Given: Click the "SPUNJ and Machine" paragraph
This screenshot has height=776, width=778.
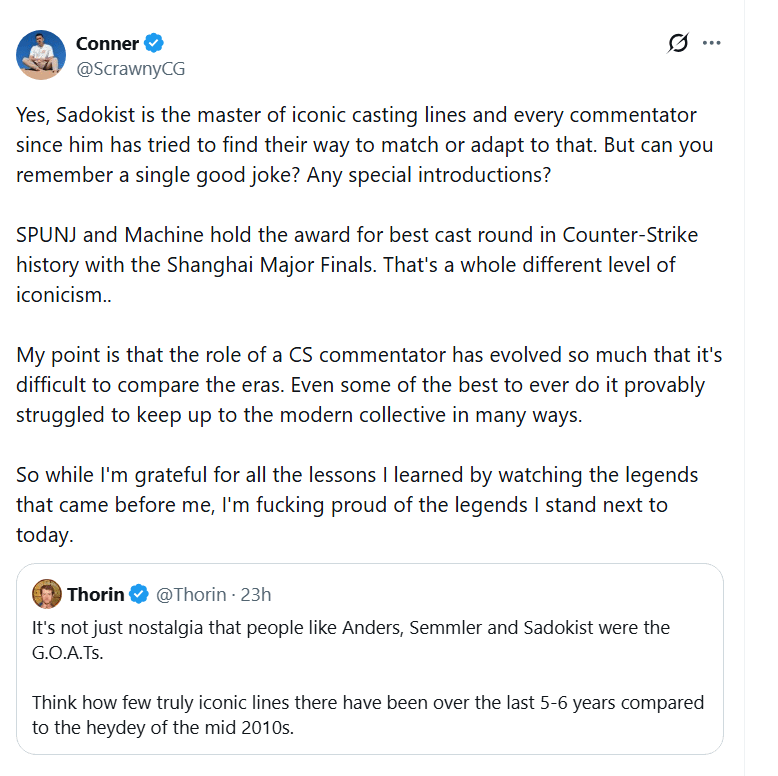Looking at the screenshot, I should (356, 264).
